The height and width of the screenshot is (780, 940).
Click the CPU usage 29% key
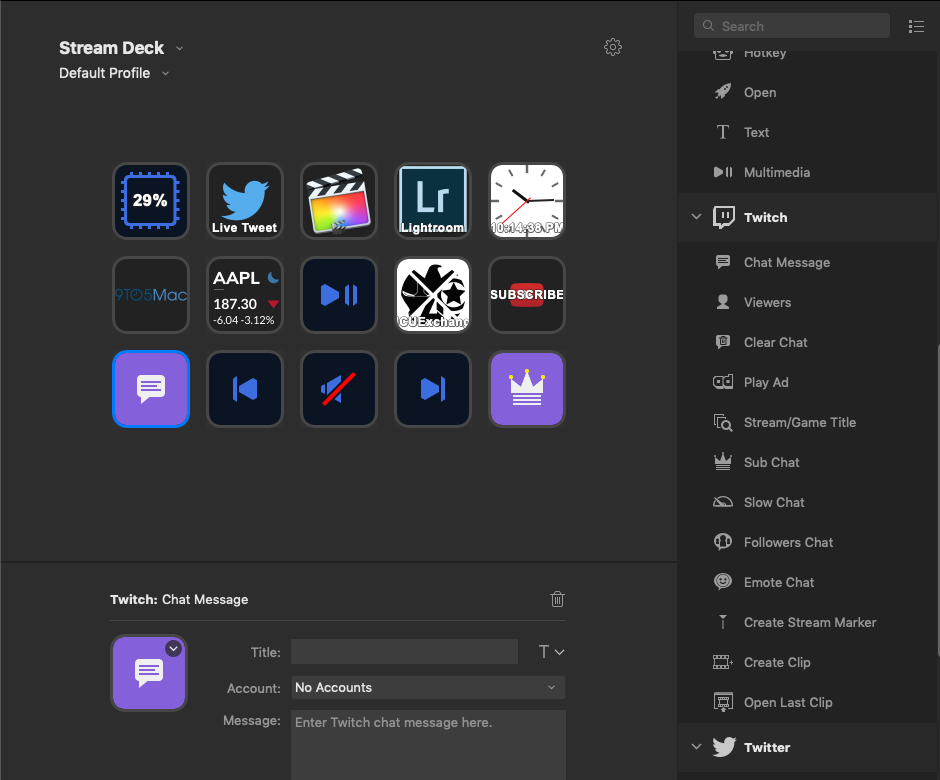[x=150, y=201]
